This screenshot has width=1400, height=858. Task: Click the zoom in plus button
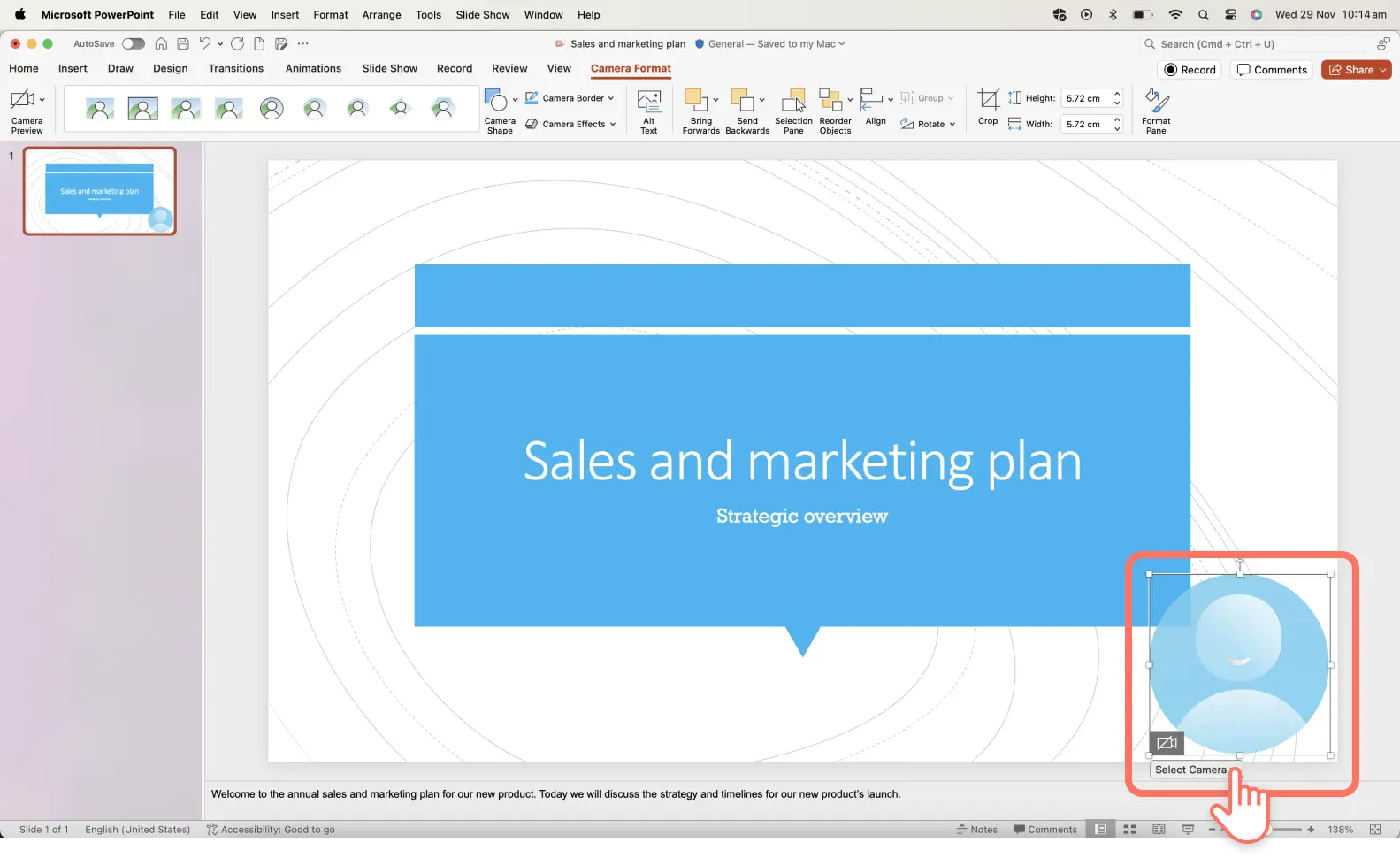pos(1311,830)
